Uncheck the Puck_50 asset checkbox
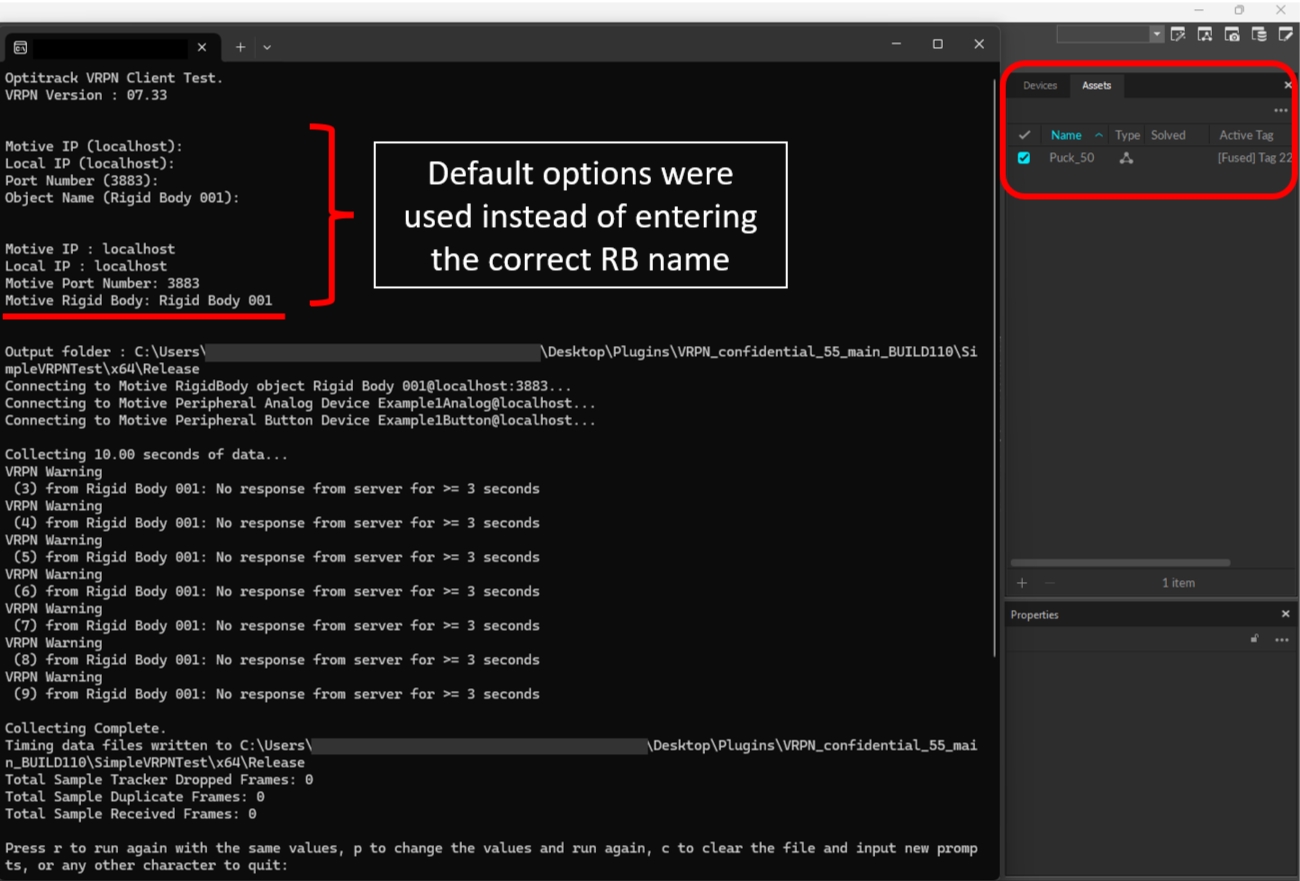 tap(1024, 158)
